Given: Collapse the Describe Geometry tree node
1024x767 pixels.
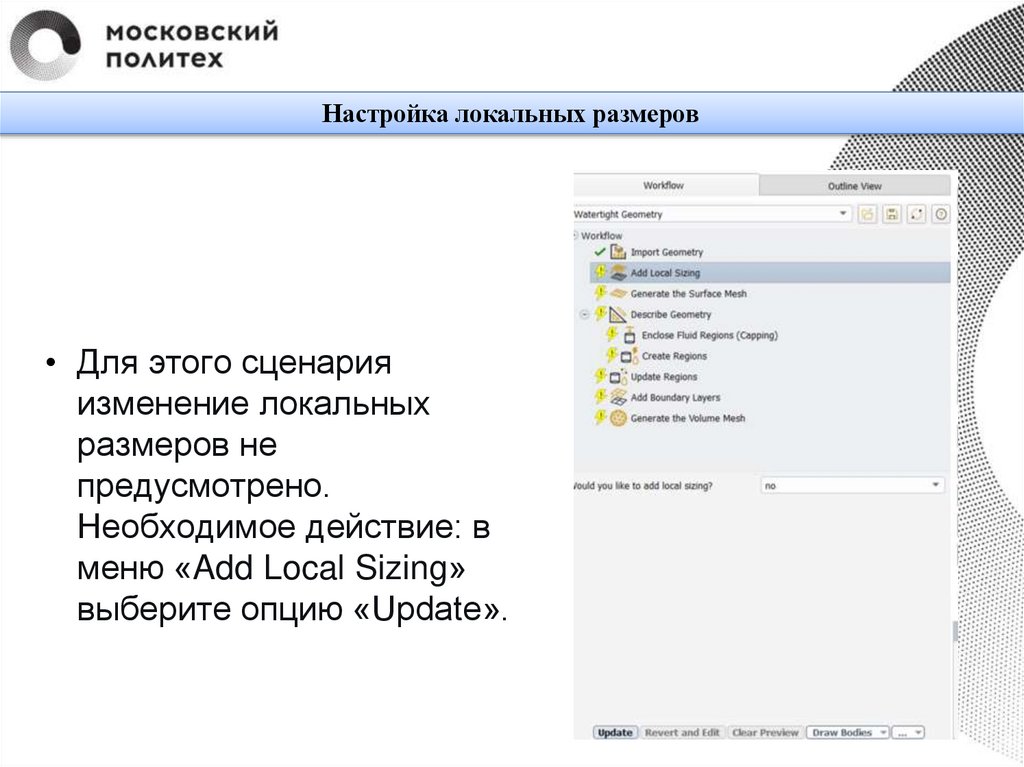Looking at the screenshot, I should pyautogui.click(x=584, y=314).
